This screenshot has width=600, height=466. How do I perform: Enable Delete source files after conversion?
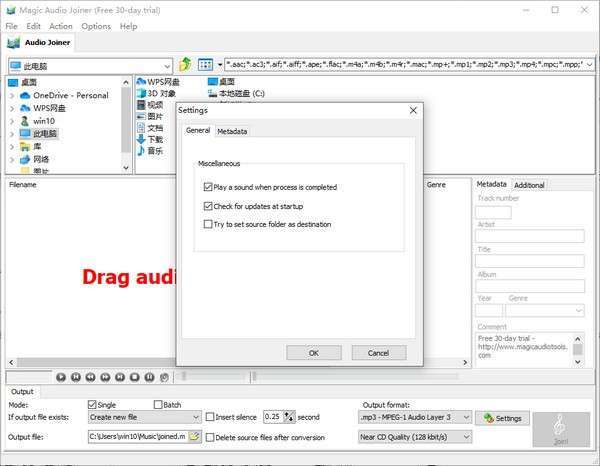[210, 437]
